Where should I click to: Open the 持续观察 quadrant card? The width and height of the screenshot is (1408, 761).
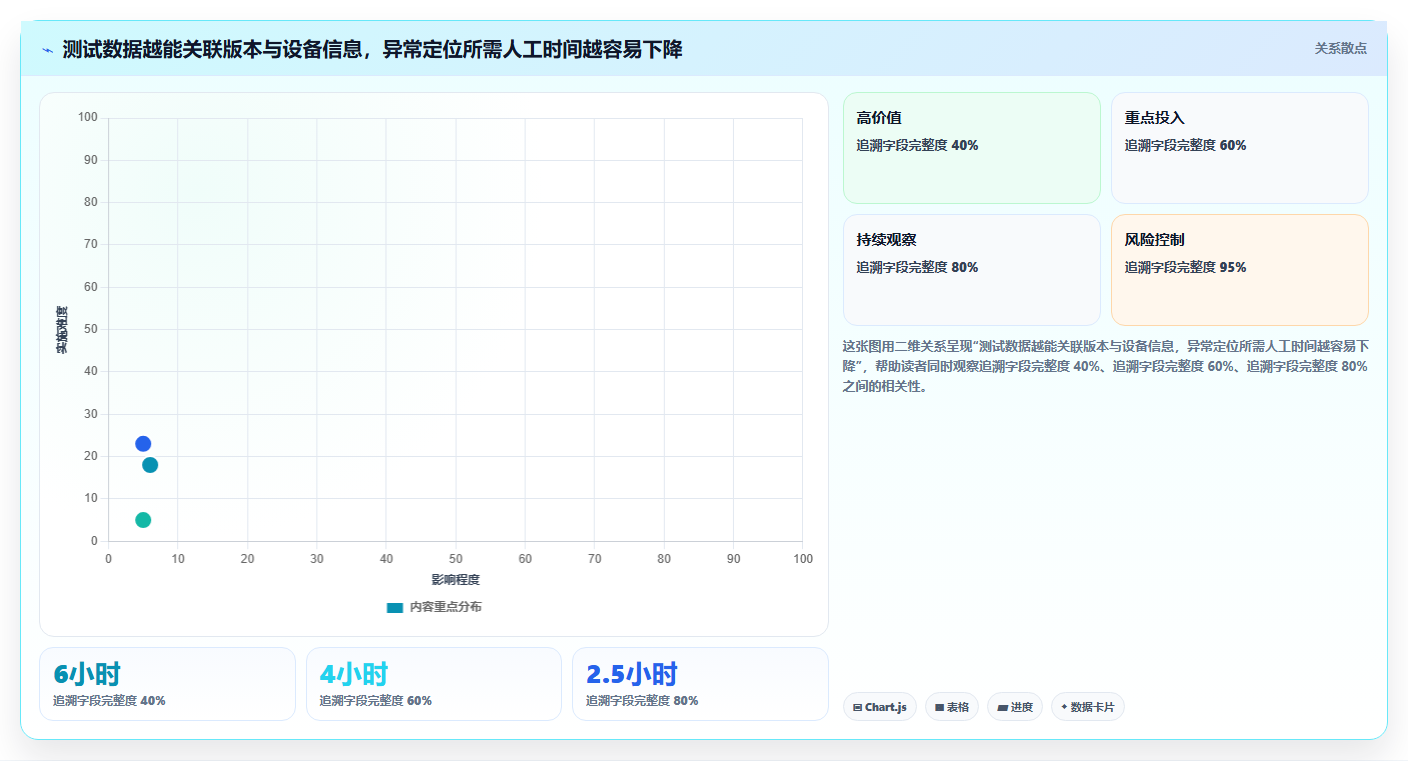coord(972,270)
